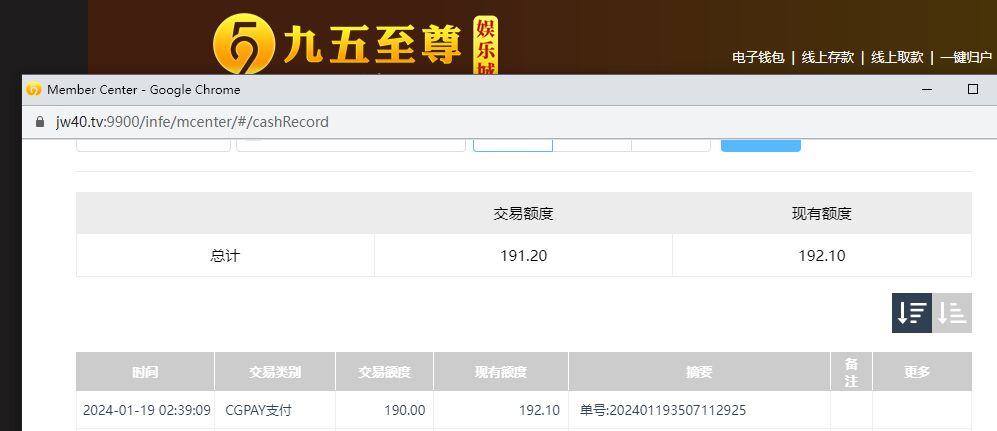The height and width of the screenshot is (431, 997).
Task: Select the descending sort order icon
Action: [x=912, y=313]
